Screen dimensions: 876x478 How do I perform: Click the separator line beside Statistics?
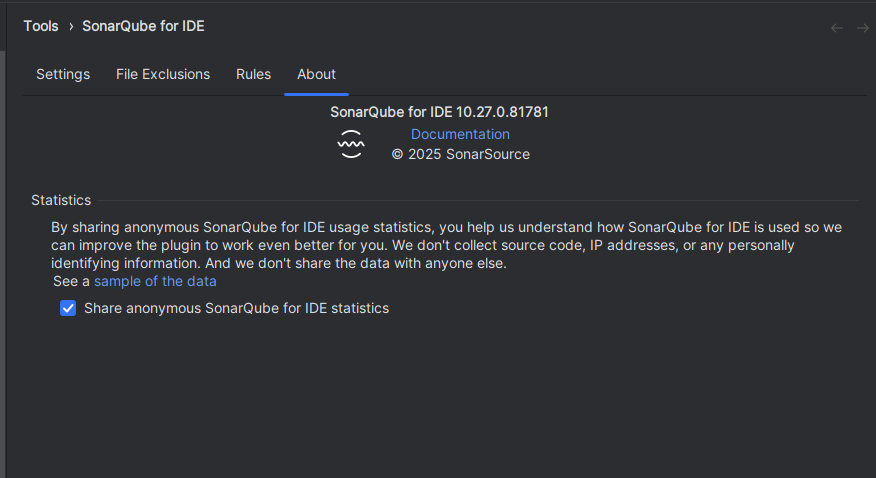478,200
